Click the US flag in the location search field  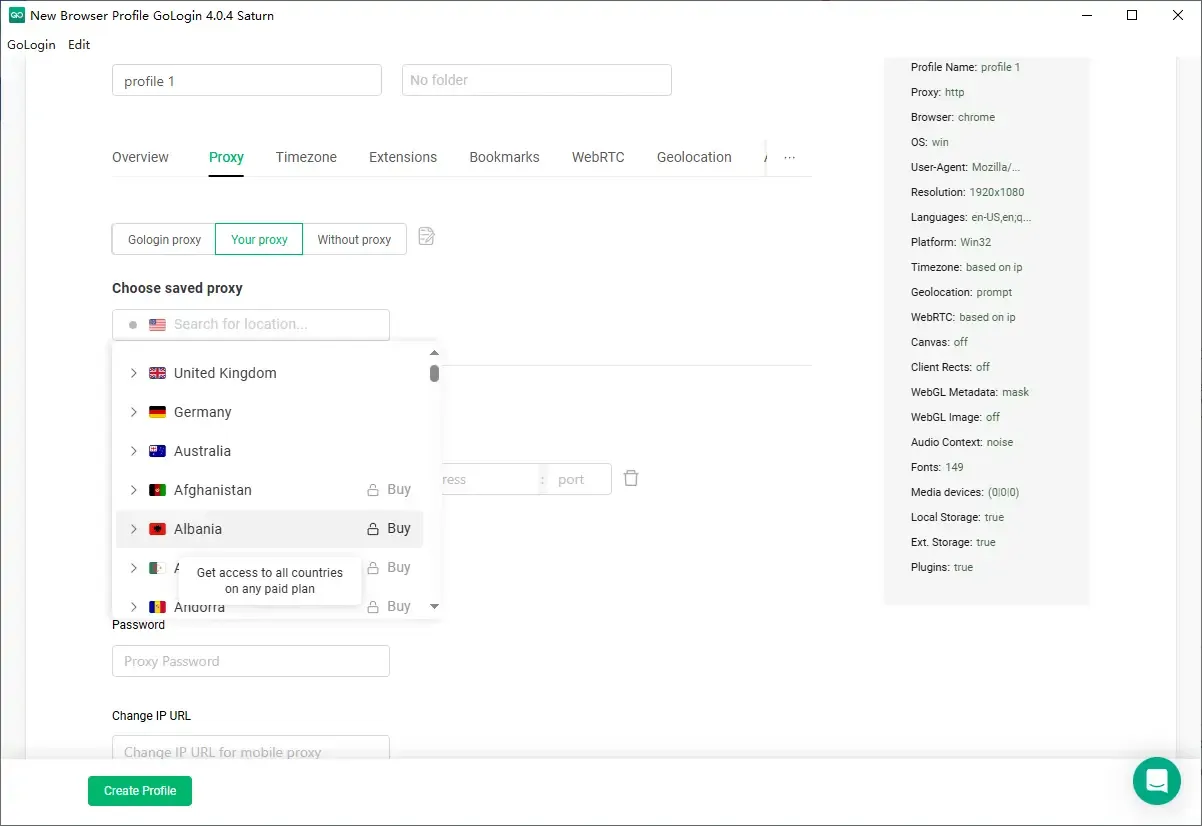[x=157, y=324]
